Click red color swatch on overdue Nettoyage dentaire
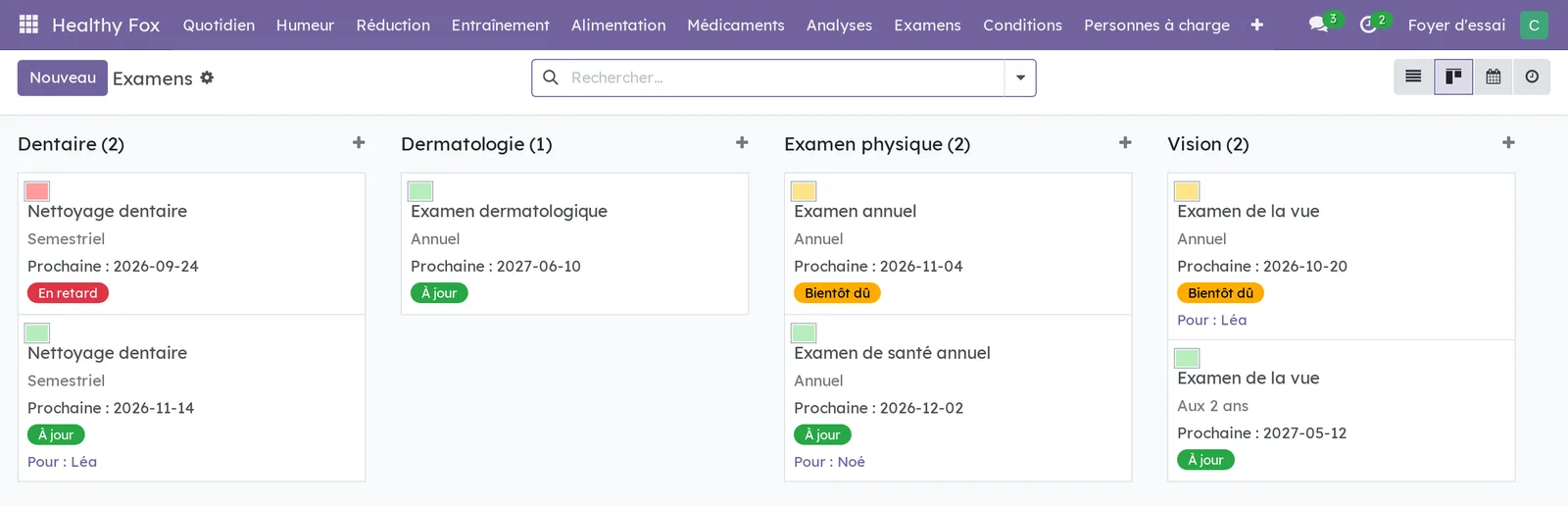1568x506 pixels. click(x=37, y=191)
